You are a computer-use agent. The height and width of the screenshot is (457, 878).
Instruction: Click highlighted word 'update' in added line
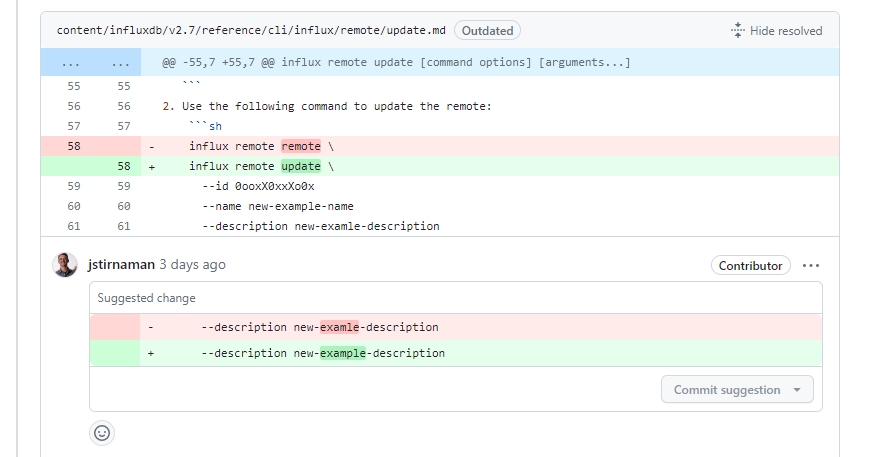(x=301, y=166)
